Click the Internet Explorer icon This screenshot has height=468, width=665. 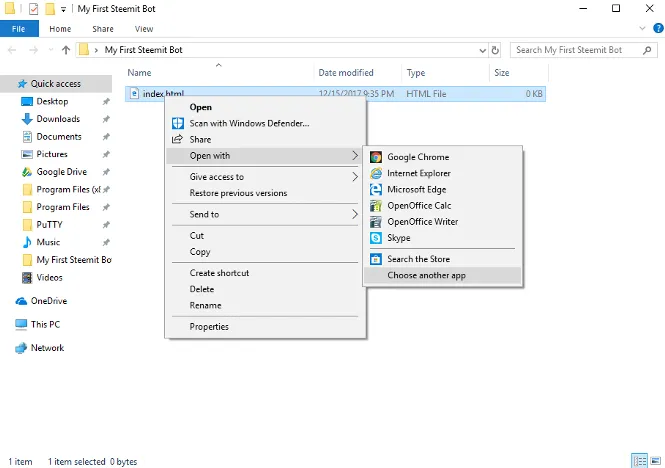376,173
